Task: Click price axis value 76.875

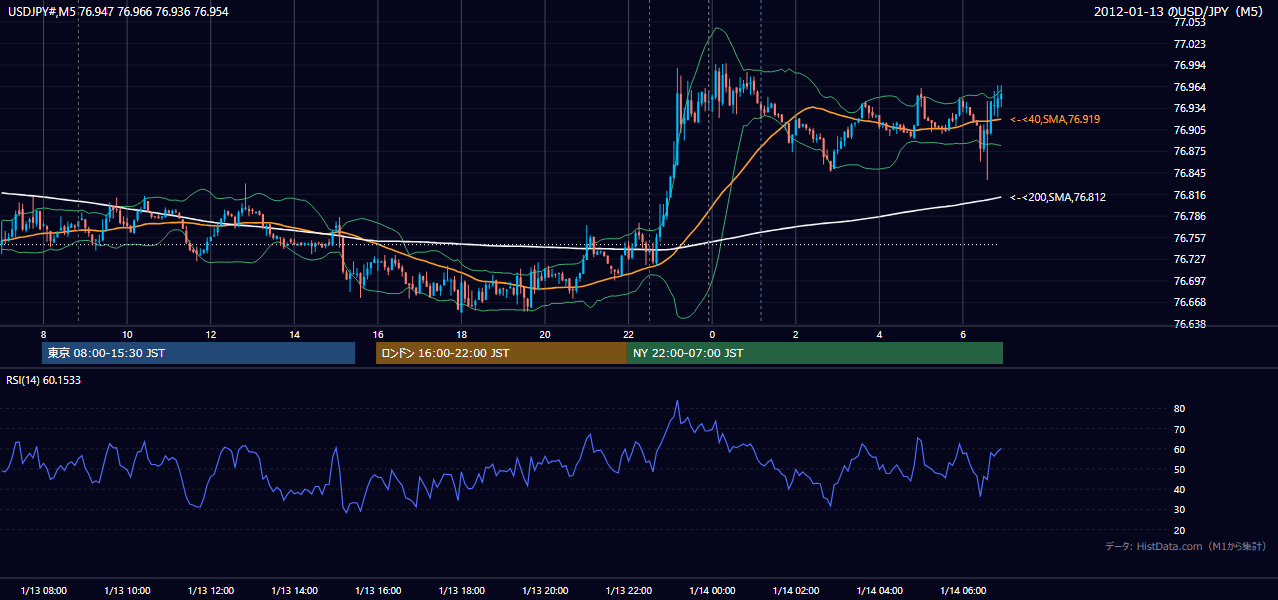Action: [1188, 151]
